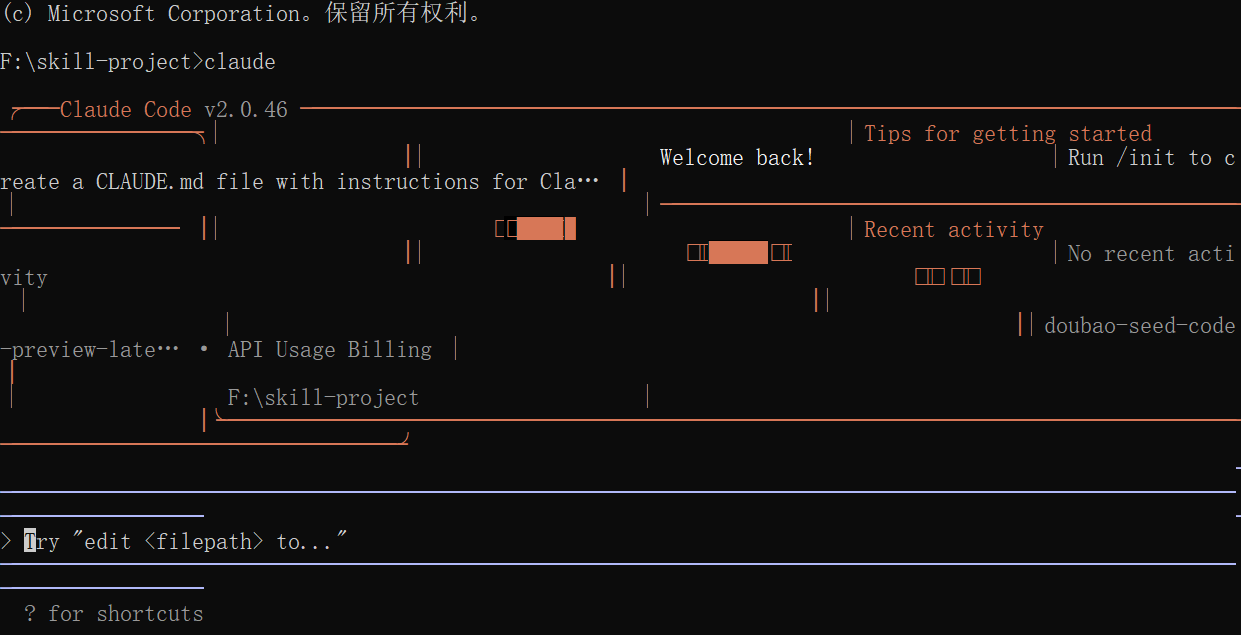Click the "? for shortcuts" hint
1241x635 pixels.
point(113,614)
